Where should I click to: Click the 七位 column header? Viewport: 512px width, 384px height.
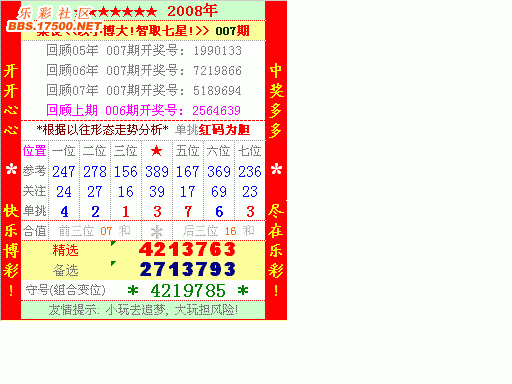[250, 151]
